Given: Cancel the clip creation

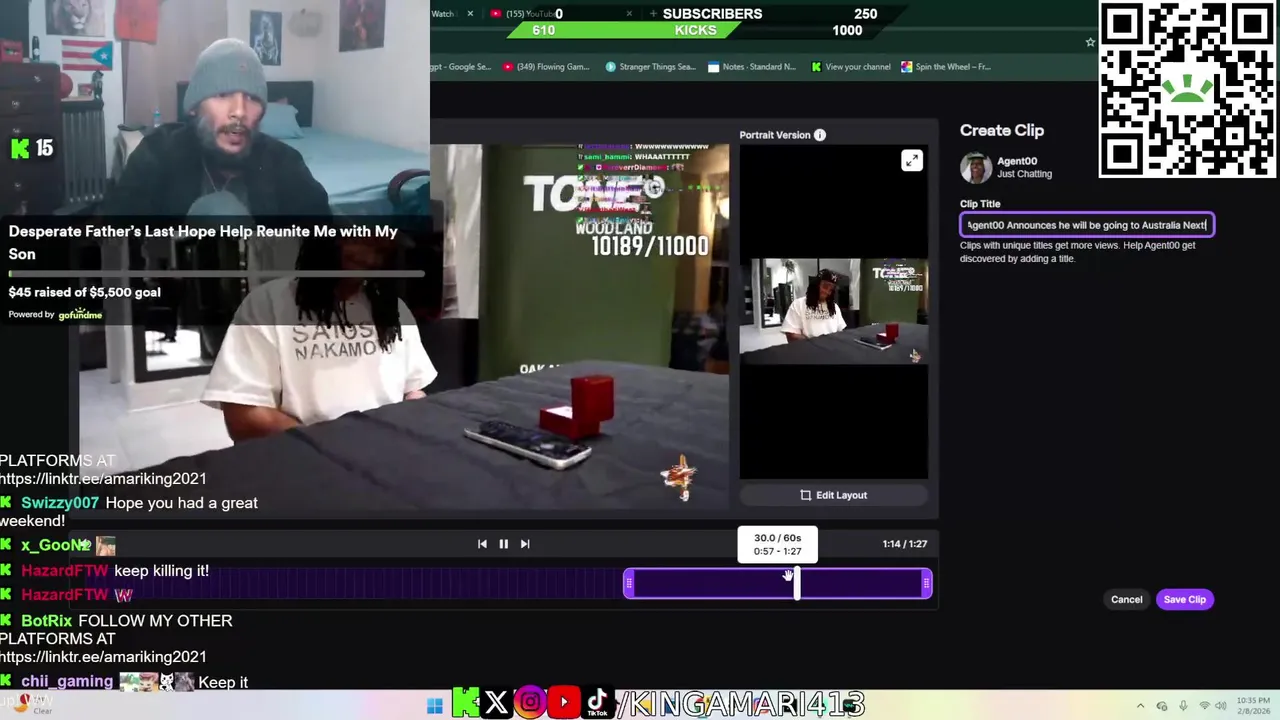Looking at the screenshot, I should coord(1126,599).
